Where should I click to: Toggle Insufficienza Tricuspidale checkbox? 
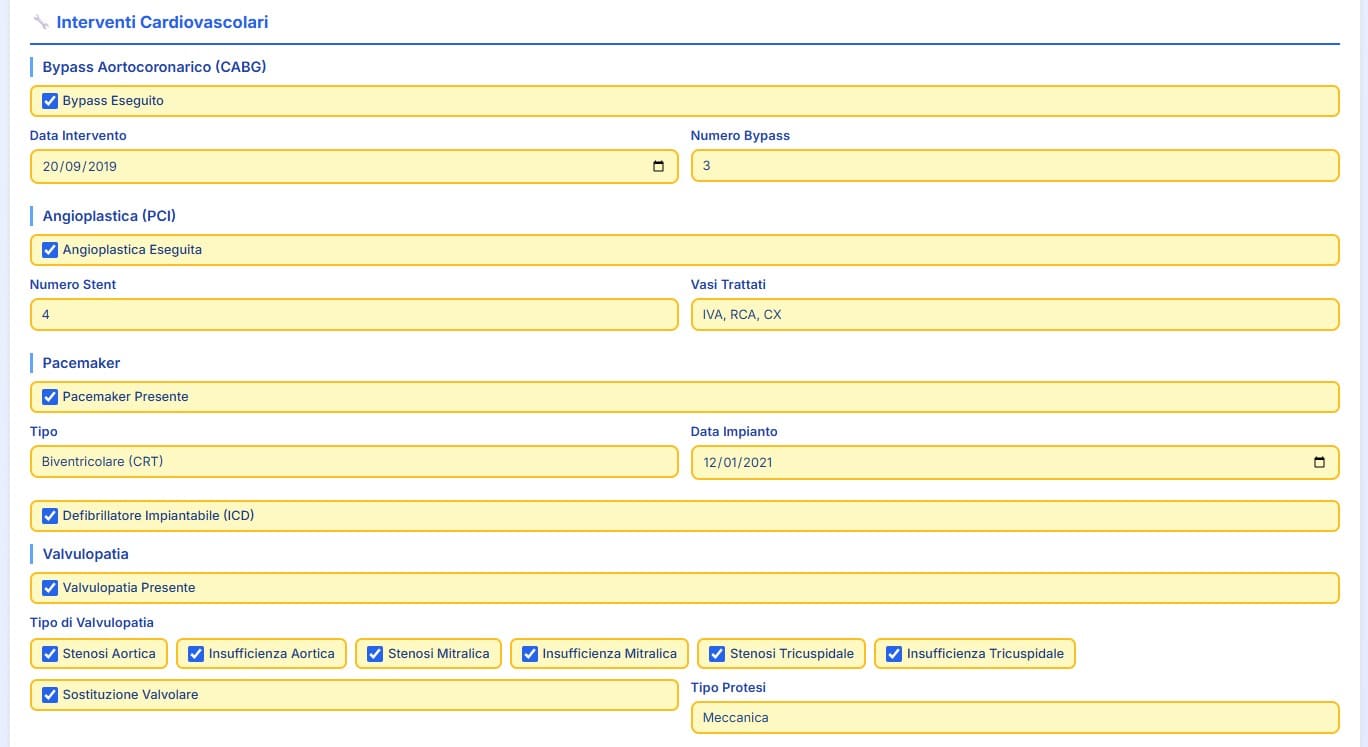pos(894,654)
